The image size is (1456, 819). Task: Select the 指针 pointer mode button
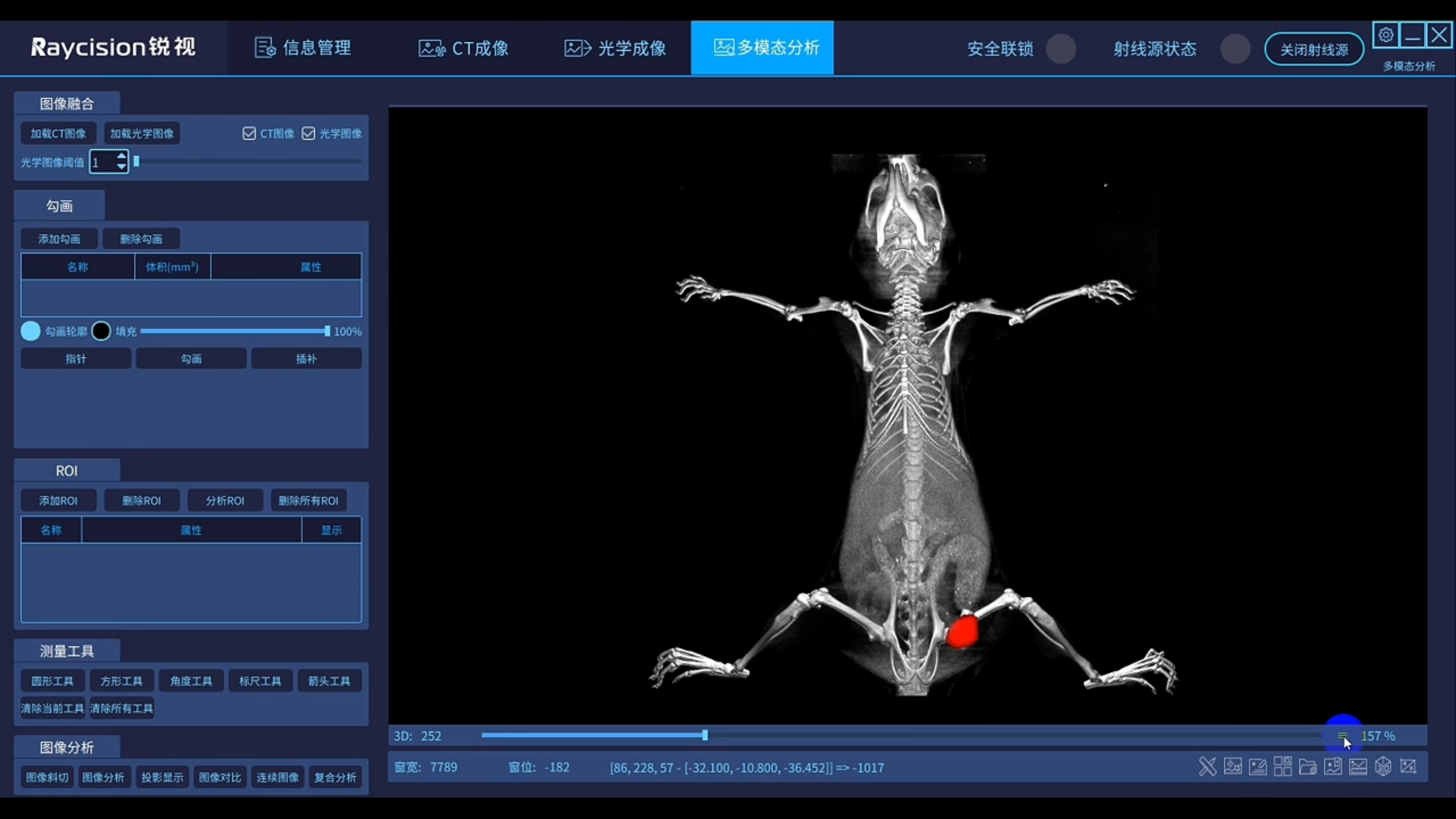[76, 358]
